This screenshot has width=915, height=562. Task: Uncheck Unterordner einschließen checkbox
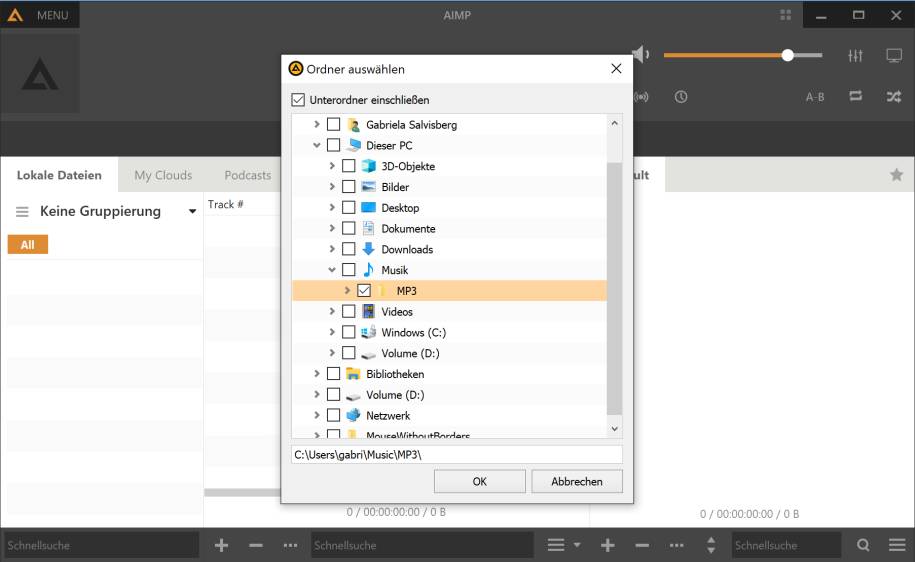click(x=298, y=100)
